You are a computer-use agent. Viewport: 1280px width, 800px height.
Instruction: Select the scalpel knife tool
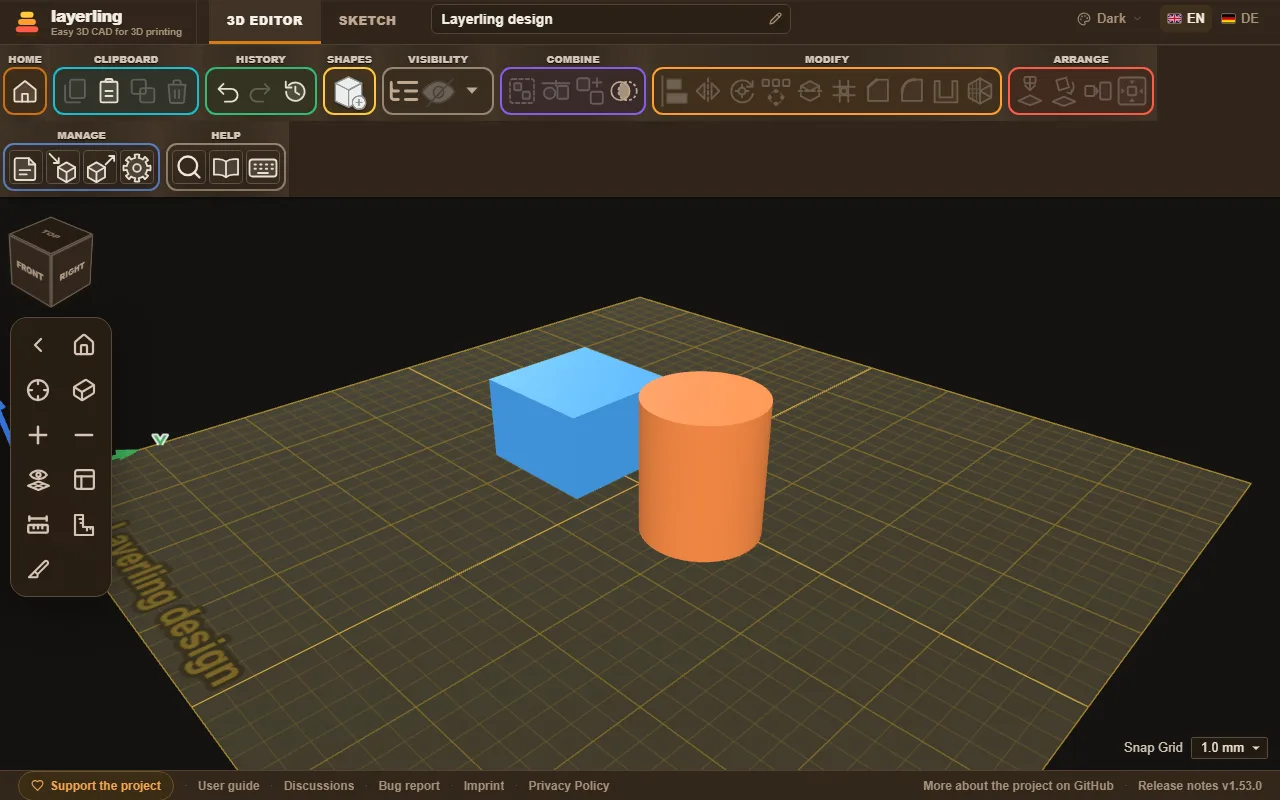(38, 570)
